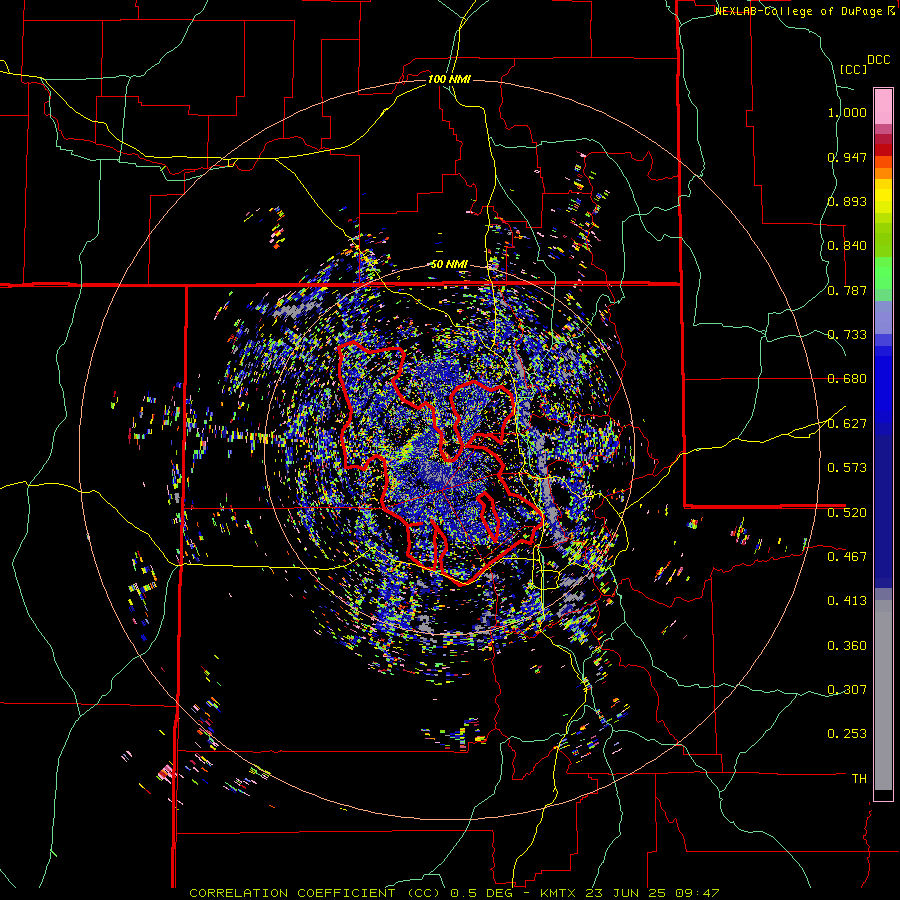Image resolution: width=900 pixels, height=900 pixels.
Task: Click the 0.680 legend value
Action: point(847,379)
